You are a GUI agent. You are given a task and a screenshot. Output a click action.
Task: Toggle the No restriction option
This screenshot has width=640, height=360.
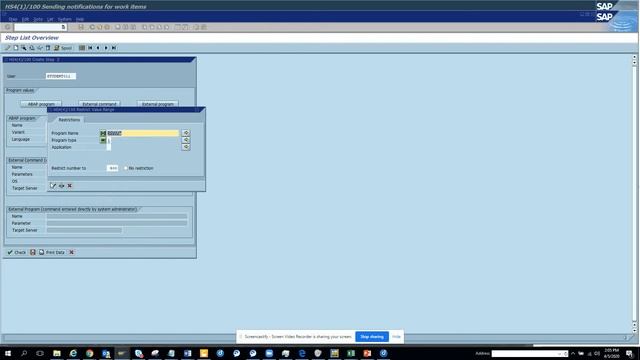(126, 168)
